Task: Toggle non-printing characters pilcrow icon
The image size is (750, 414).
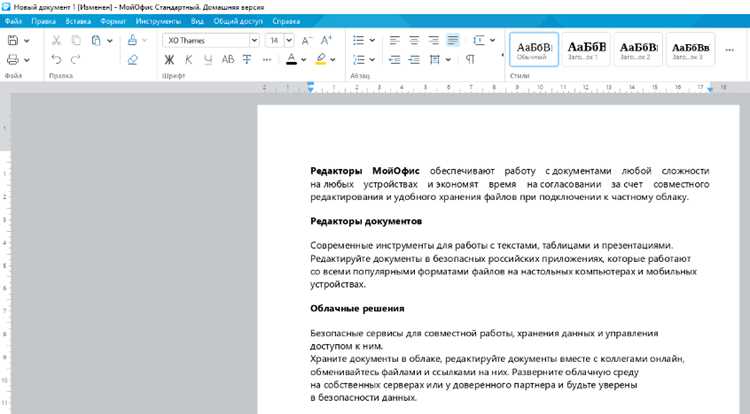Action: click(470, 60)
